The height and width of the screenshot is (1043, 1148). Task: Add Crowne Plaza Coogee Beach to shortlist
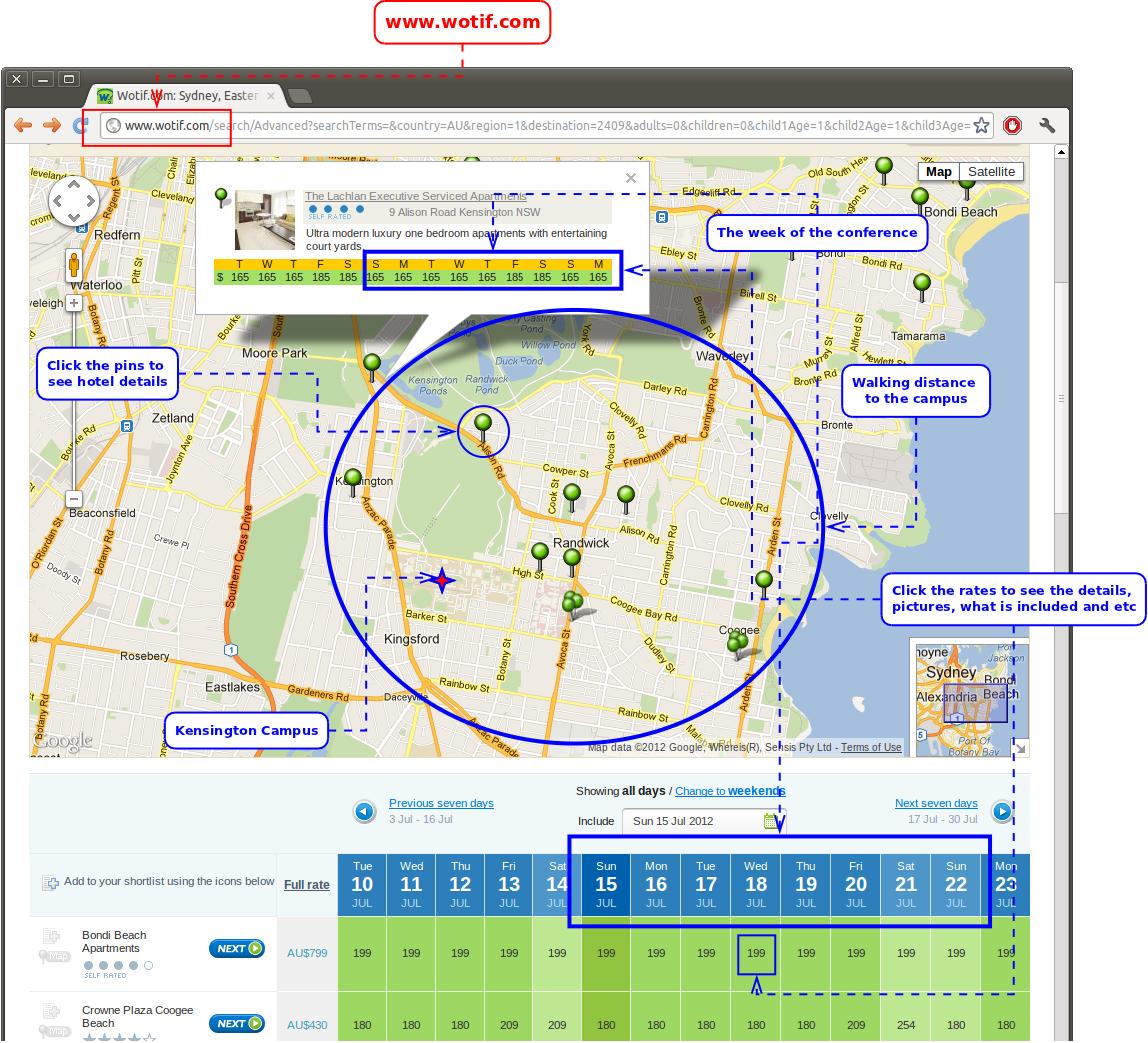click(51, 1012)
